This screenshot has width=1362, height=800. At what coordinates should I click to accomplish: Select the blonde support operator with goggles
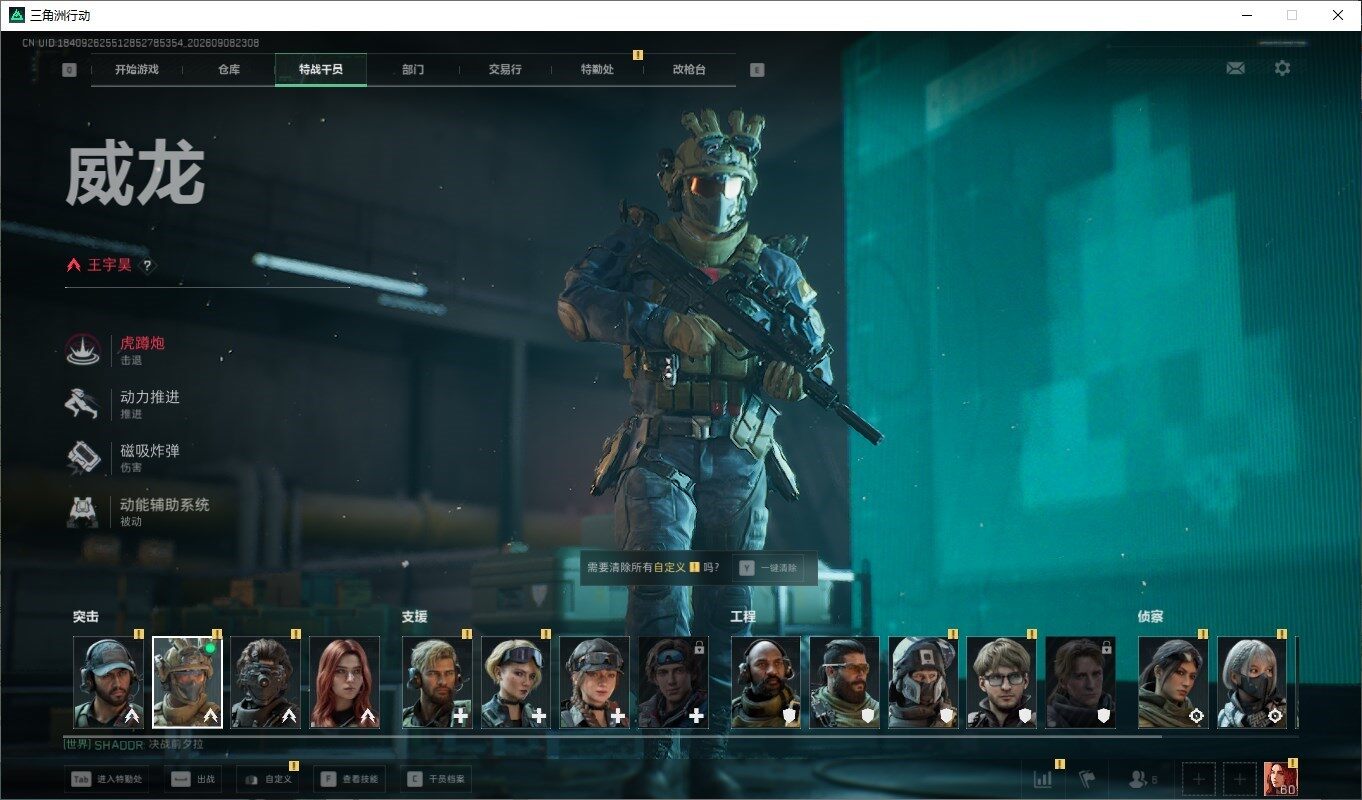[x=516, y=682]
